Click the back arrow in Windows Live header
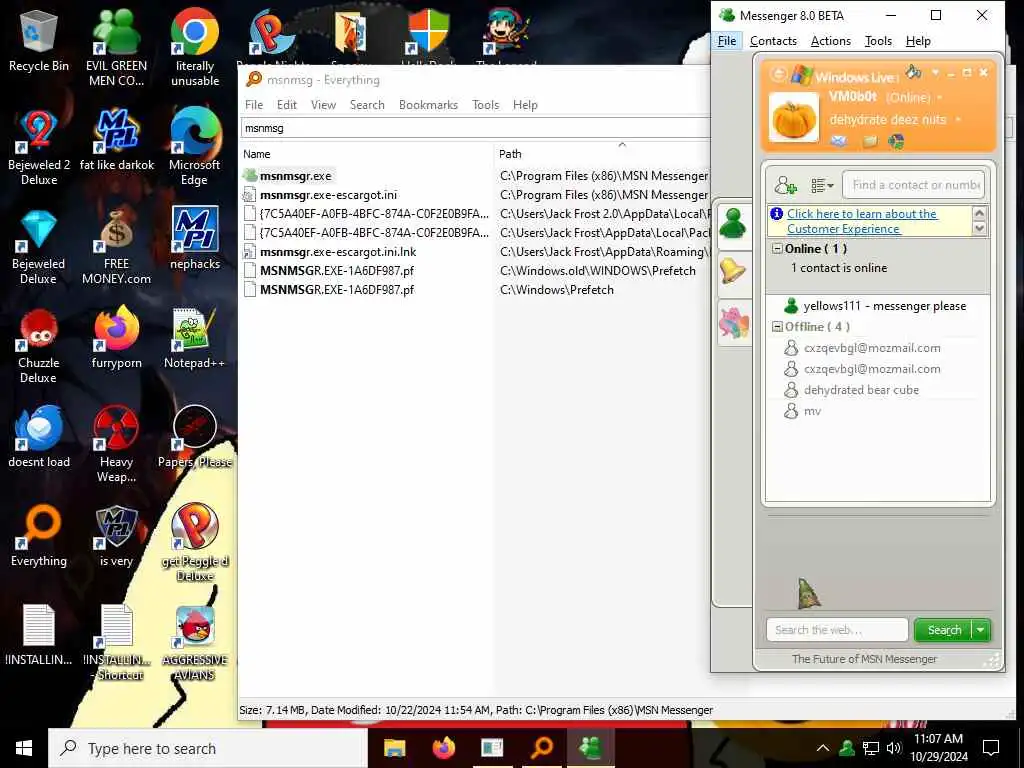 click(778, 74)
